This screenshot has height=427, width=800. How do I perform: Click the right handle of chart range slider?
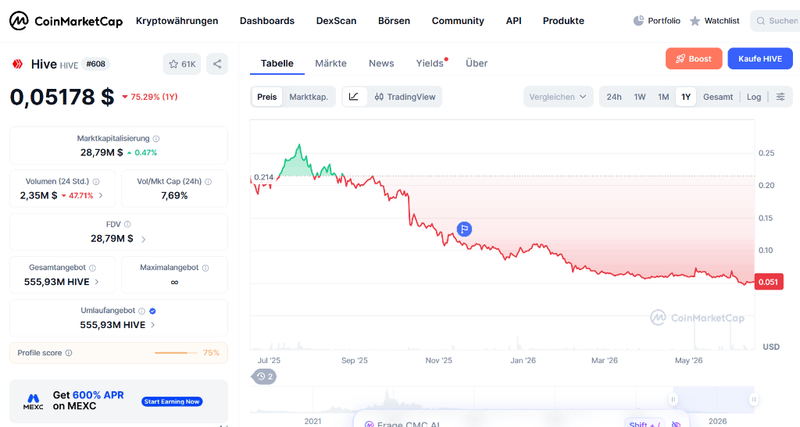753,399
